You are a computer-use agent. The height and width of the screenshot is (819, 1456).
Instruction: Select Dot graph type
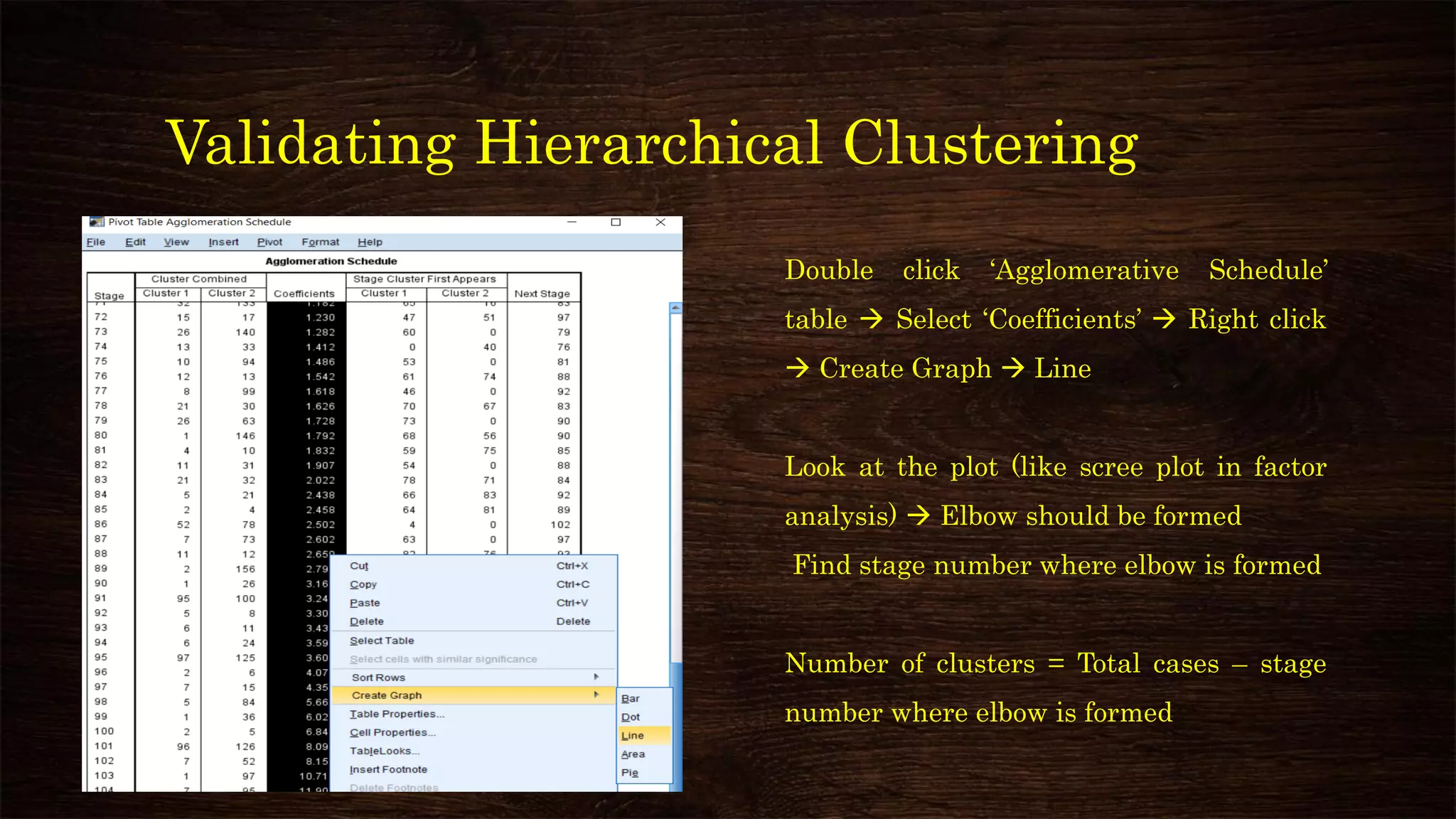coord(644,717)
